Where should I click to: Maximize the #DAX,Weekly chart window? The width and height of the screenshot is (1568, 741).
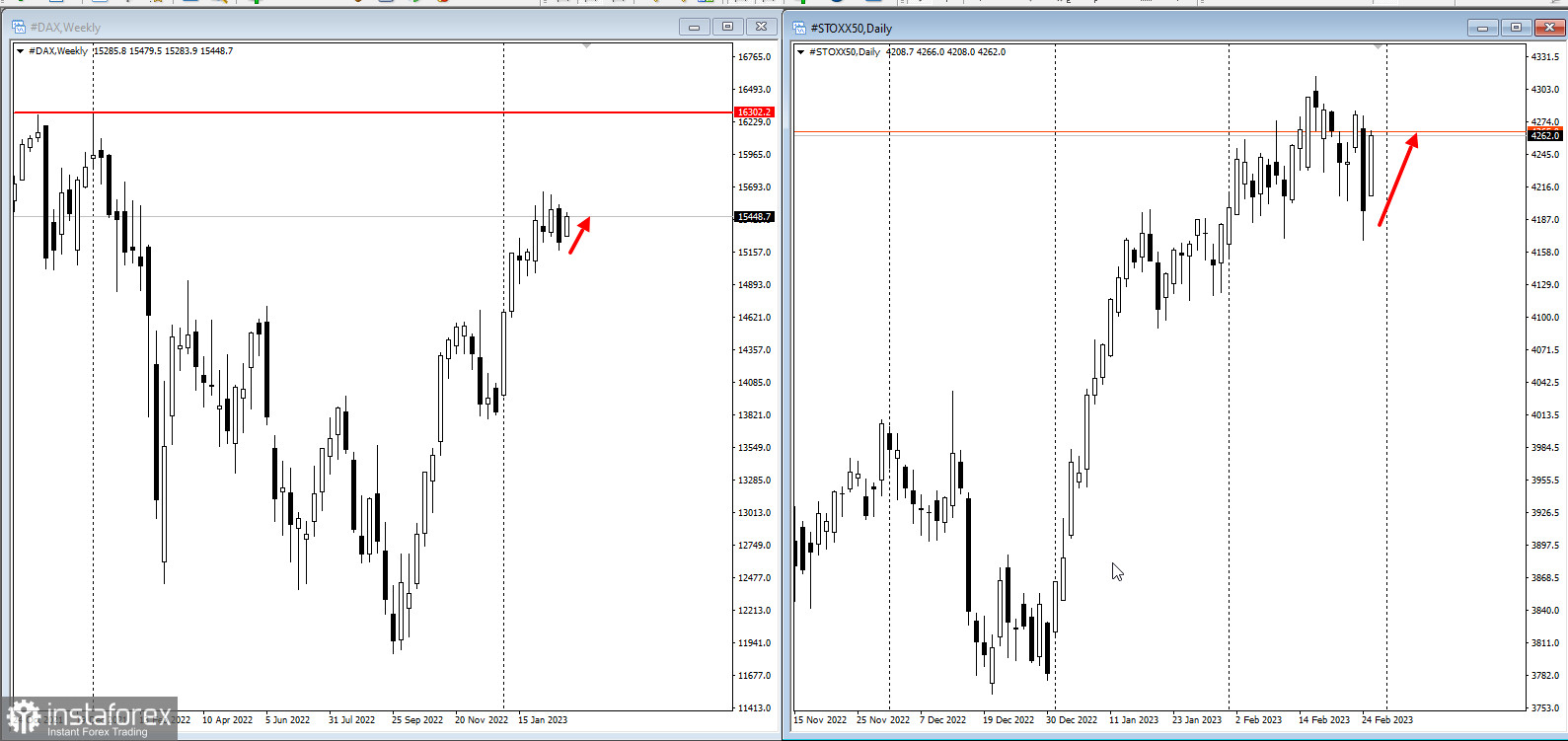(x=728, y=27)
